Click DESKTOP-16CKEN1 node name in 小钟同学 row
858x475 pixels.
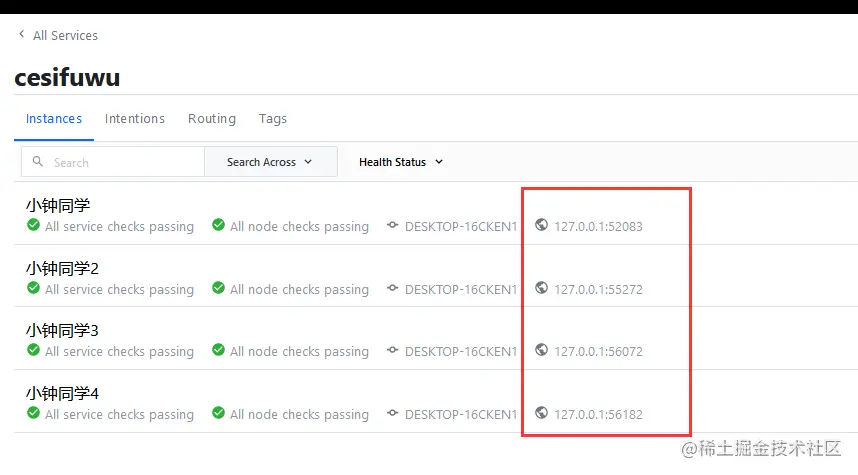[x=461, y=227]
